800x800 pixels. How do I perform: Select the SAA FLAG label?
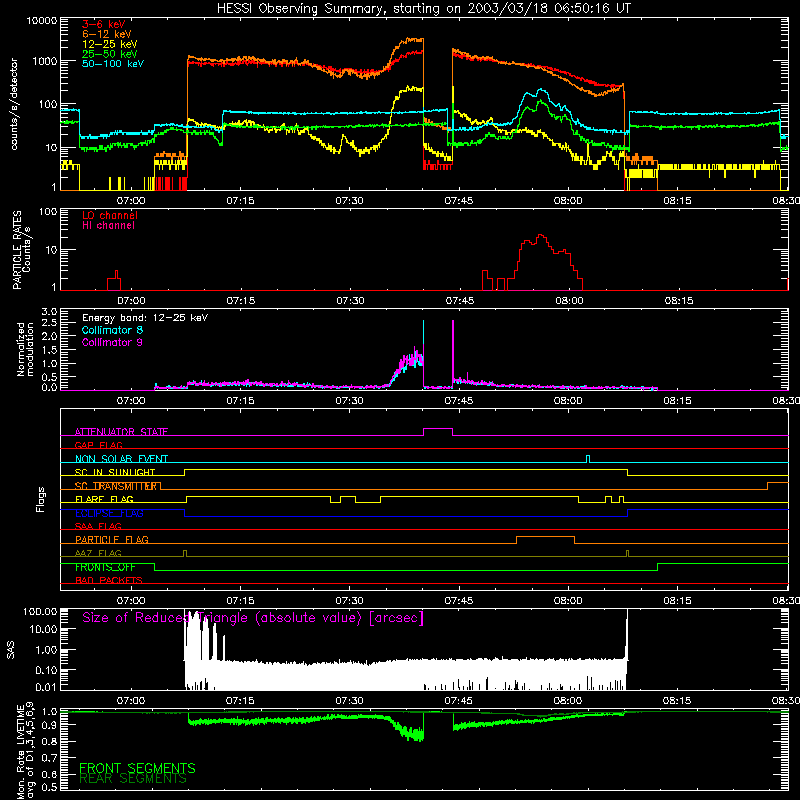coord(98,526)
